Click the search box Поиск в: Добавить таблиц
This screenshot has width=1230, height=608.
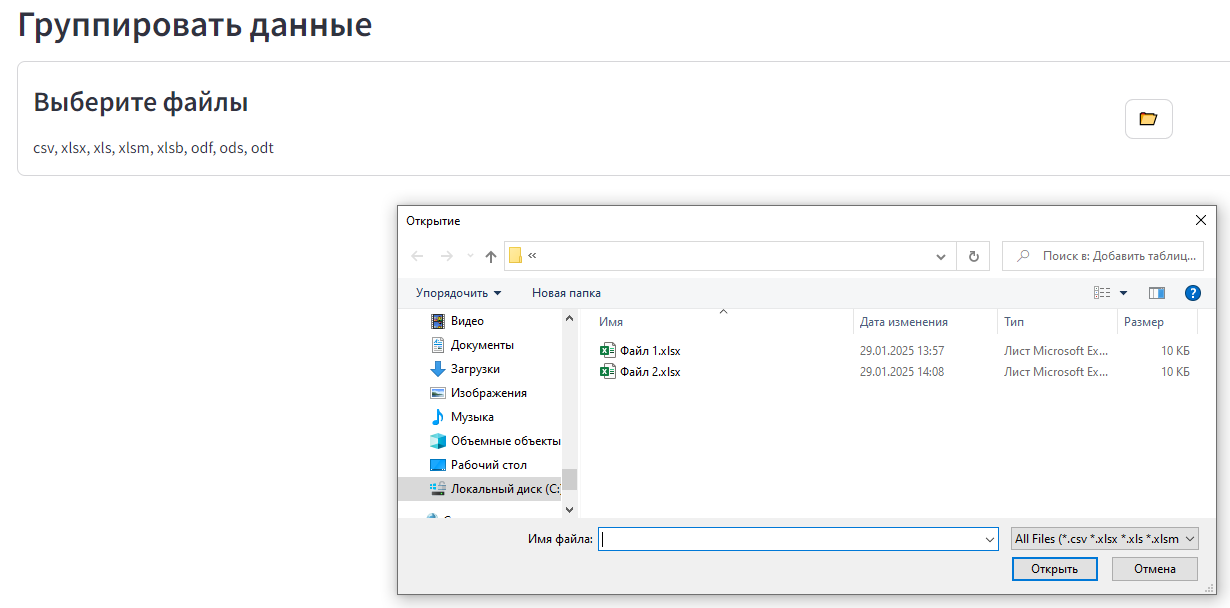point(1103,256)
